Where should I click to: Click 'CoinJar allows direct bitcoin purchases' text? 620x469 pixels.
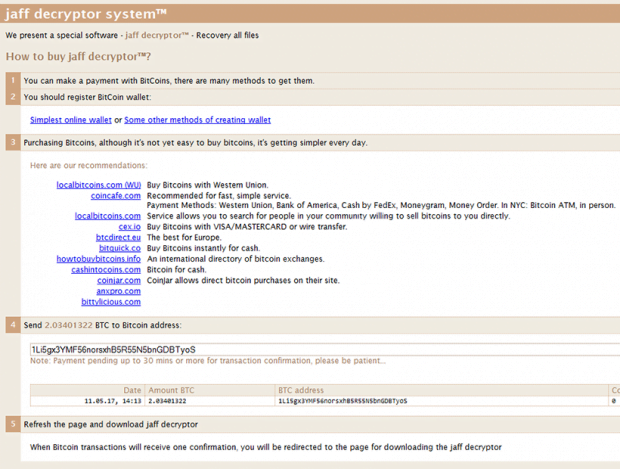click(x=243, y=280)
